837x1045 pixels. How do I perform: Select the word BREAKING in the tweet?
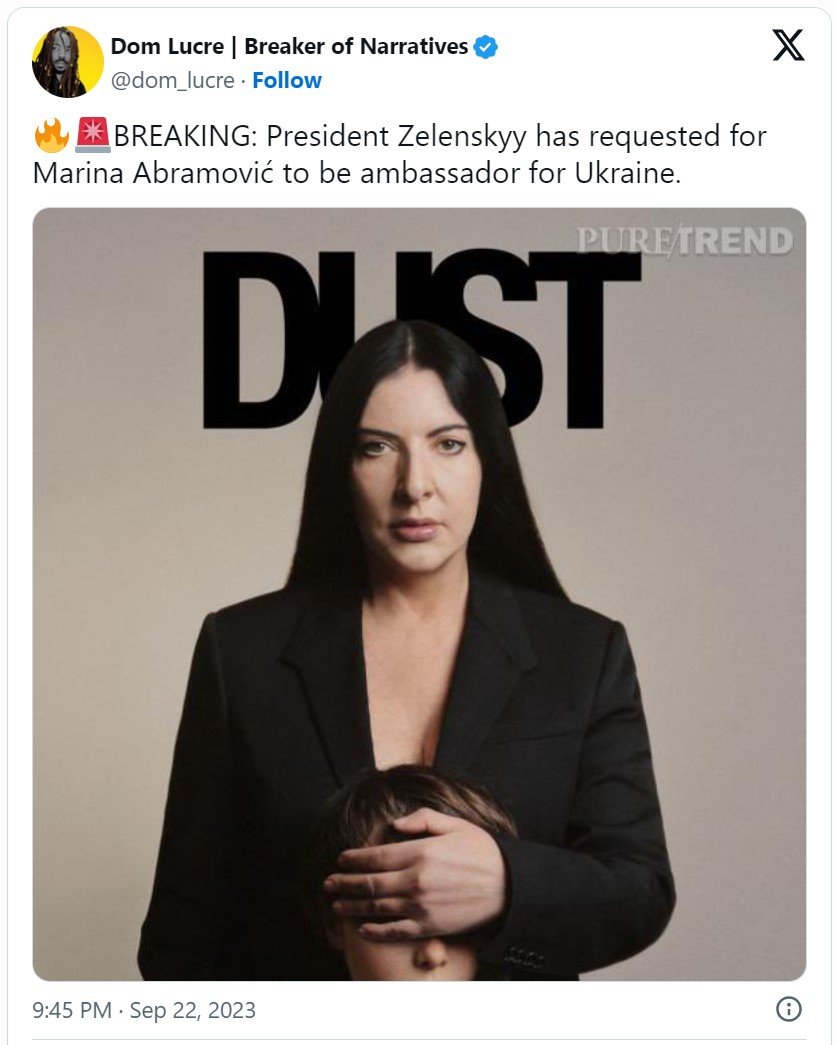180,136
